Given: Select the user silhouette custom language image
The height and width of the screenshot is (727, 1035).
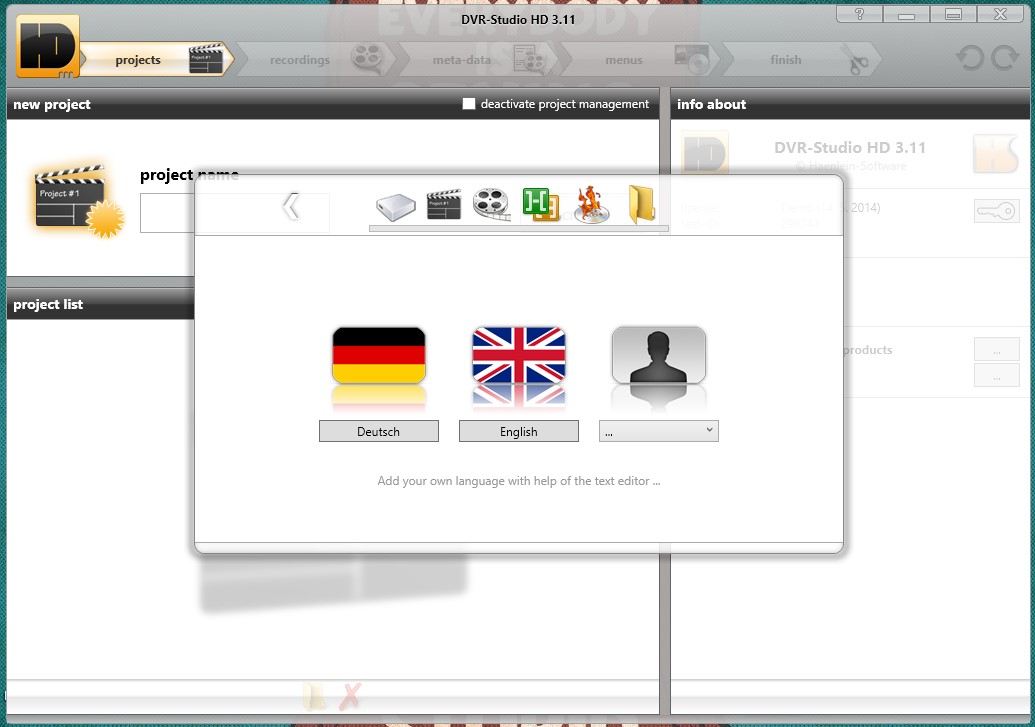Looking at the screenshot, I should point(659,356).
